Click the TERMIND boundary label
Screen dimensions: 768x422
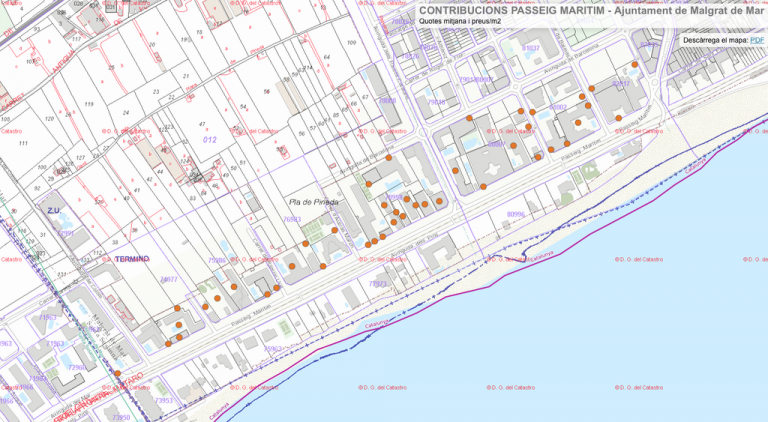130,258
